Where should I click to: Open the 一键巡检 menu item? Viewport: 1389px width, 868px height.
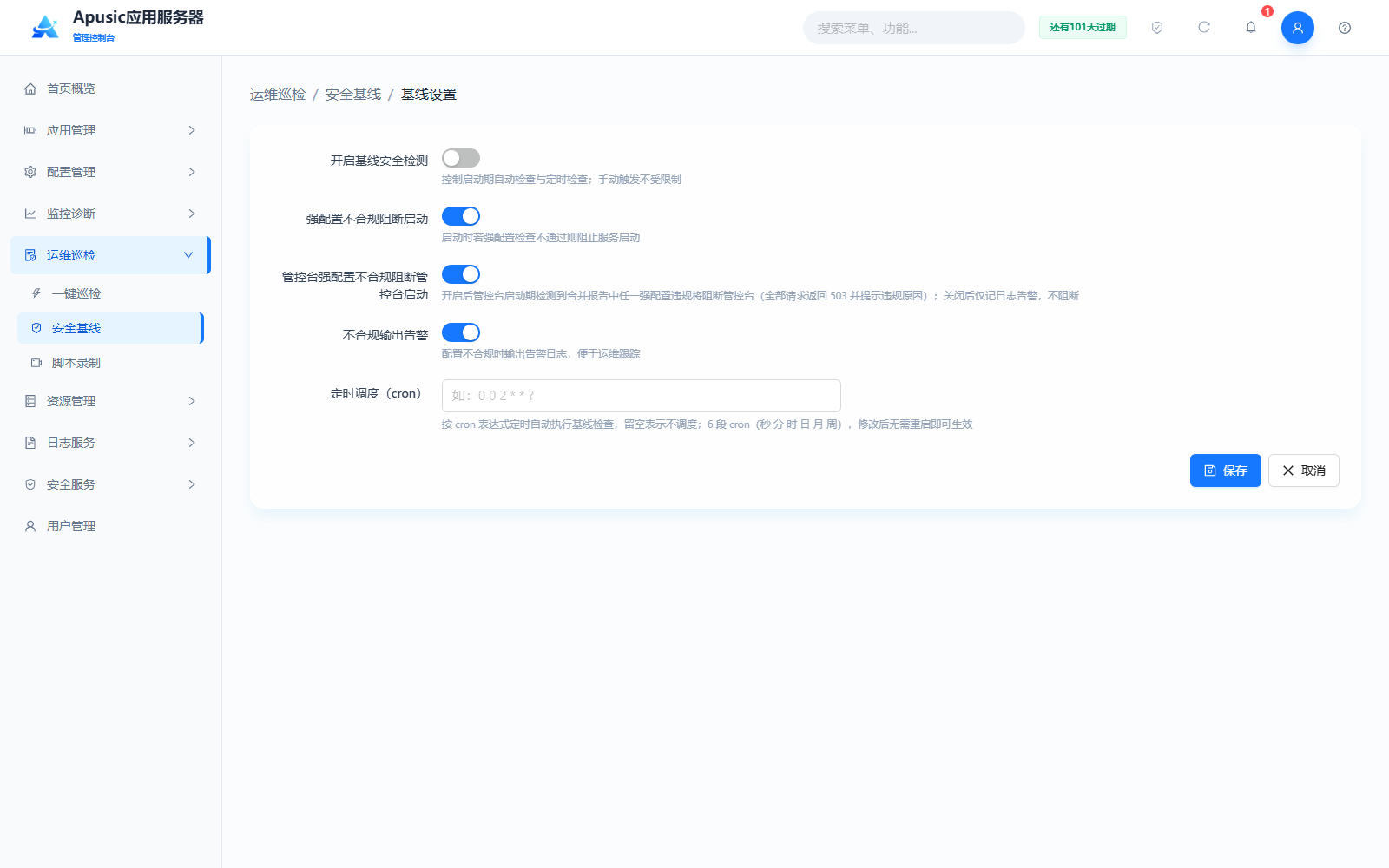(110, 293)
